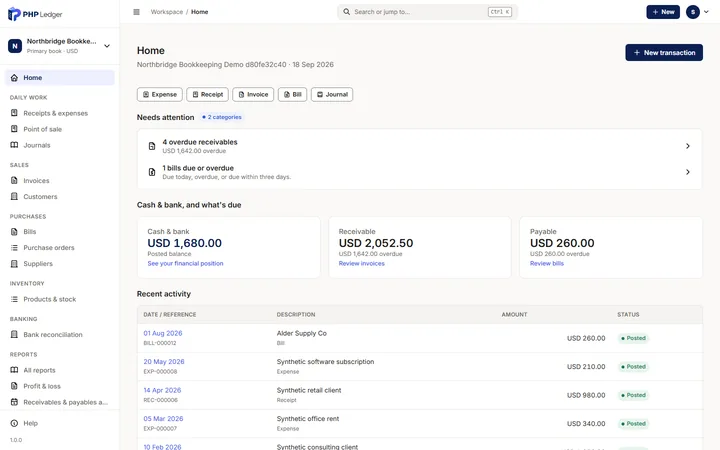Expand the 1 bills due or overdue chevron

tap(687, 172)
